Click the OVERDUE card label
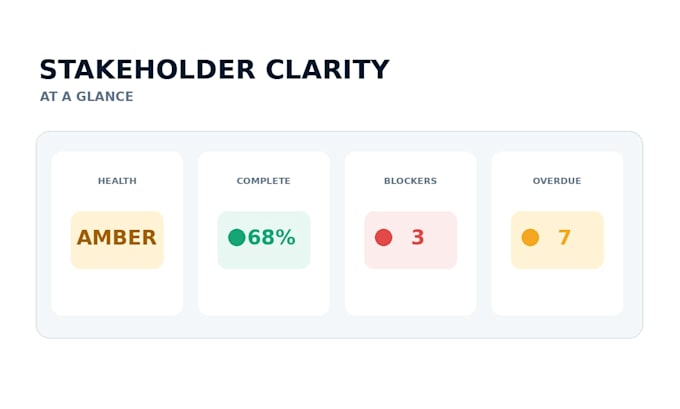The height and width of the screenshot is (409, 680). pyautogui.click(x=557, y=181)
